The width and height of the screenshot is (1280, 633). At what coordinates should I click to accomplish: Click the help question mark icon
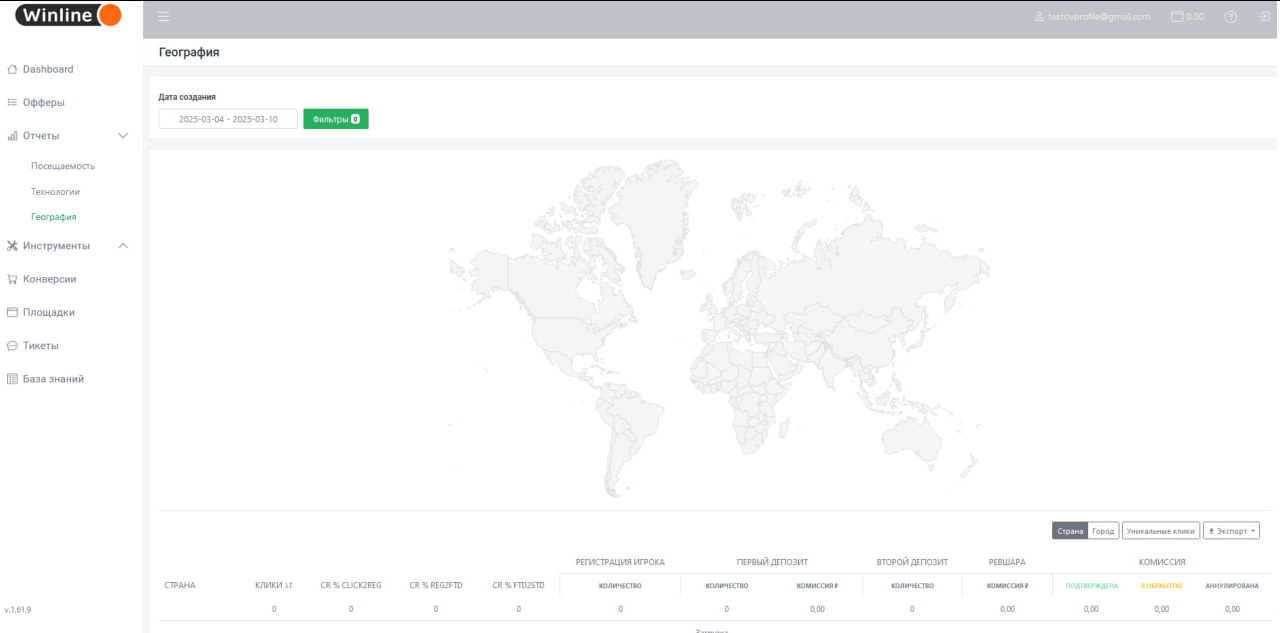coord(1231,17)
